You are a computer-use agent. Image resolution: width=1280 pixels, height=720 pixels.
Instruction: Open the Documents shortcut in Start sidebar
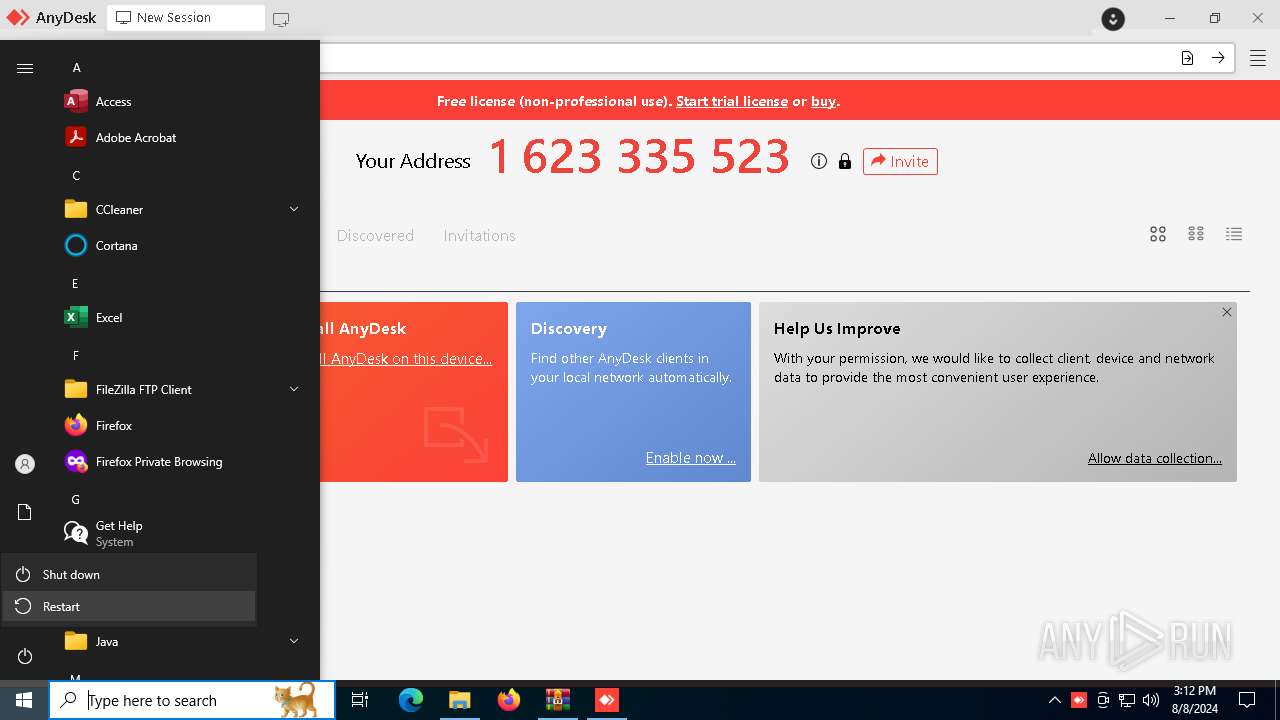pyautogui.click(x=25, y=512)
